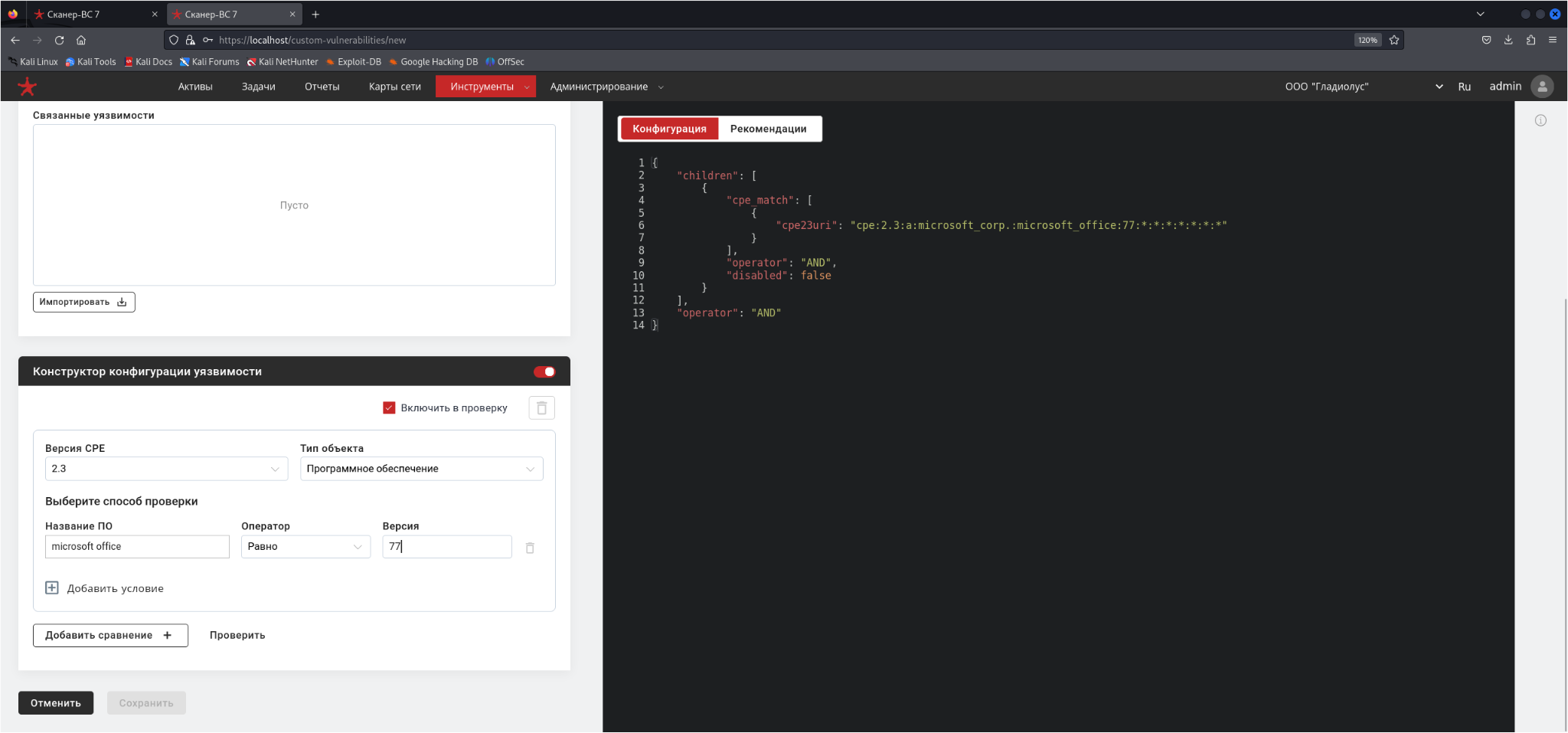The height and width of the screenshot is (733, 1568).
Task: Toggle the vulnerability configuration constructor switch
Action: (x=544, y=371)
